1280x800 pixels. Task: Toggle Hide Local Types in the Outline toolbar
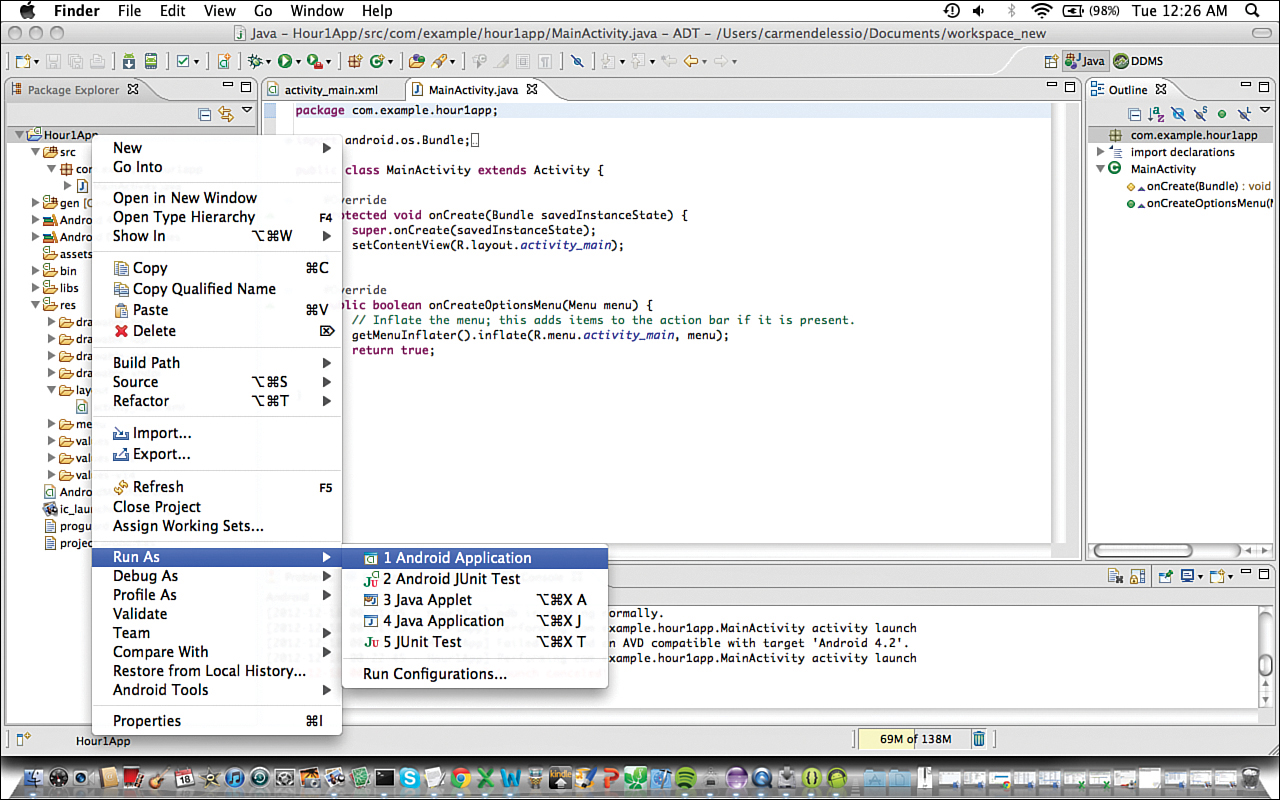tap(1243, 114)
